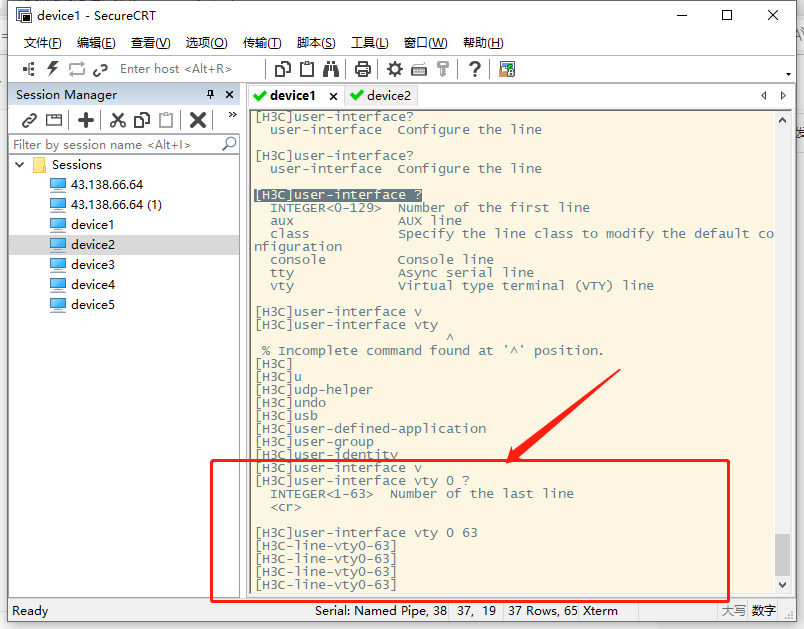This screenshot has width=804, height=629.
Task: Click the Reconnect icon in the toolbar
Action: click(x=76, y=69)
